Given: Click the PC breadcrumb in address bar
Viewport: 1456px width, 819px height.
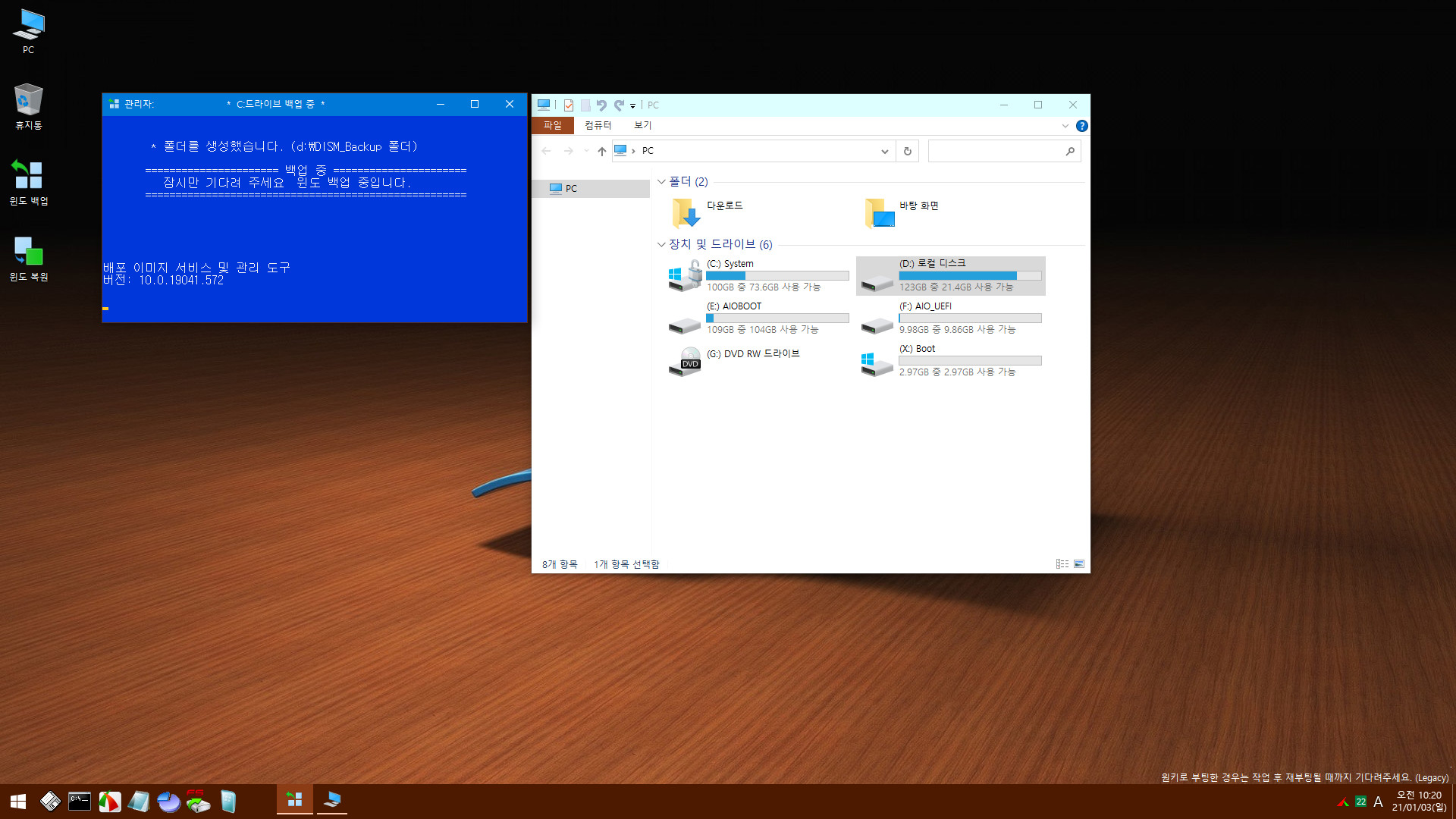Looking at the screenshot, I should point(648,151).
